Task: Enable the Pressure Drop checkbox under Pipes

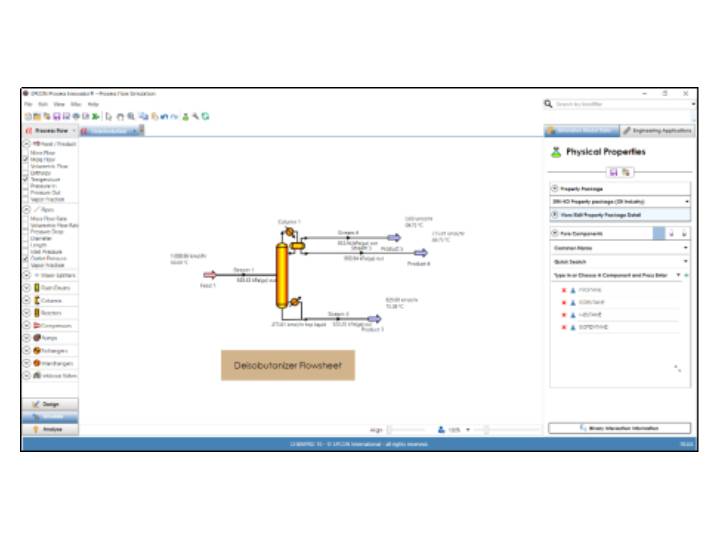Action: [x=26, y=232]
